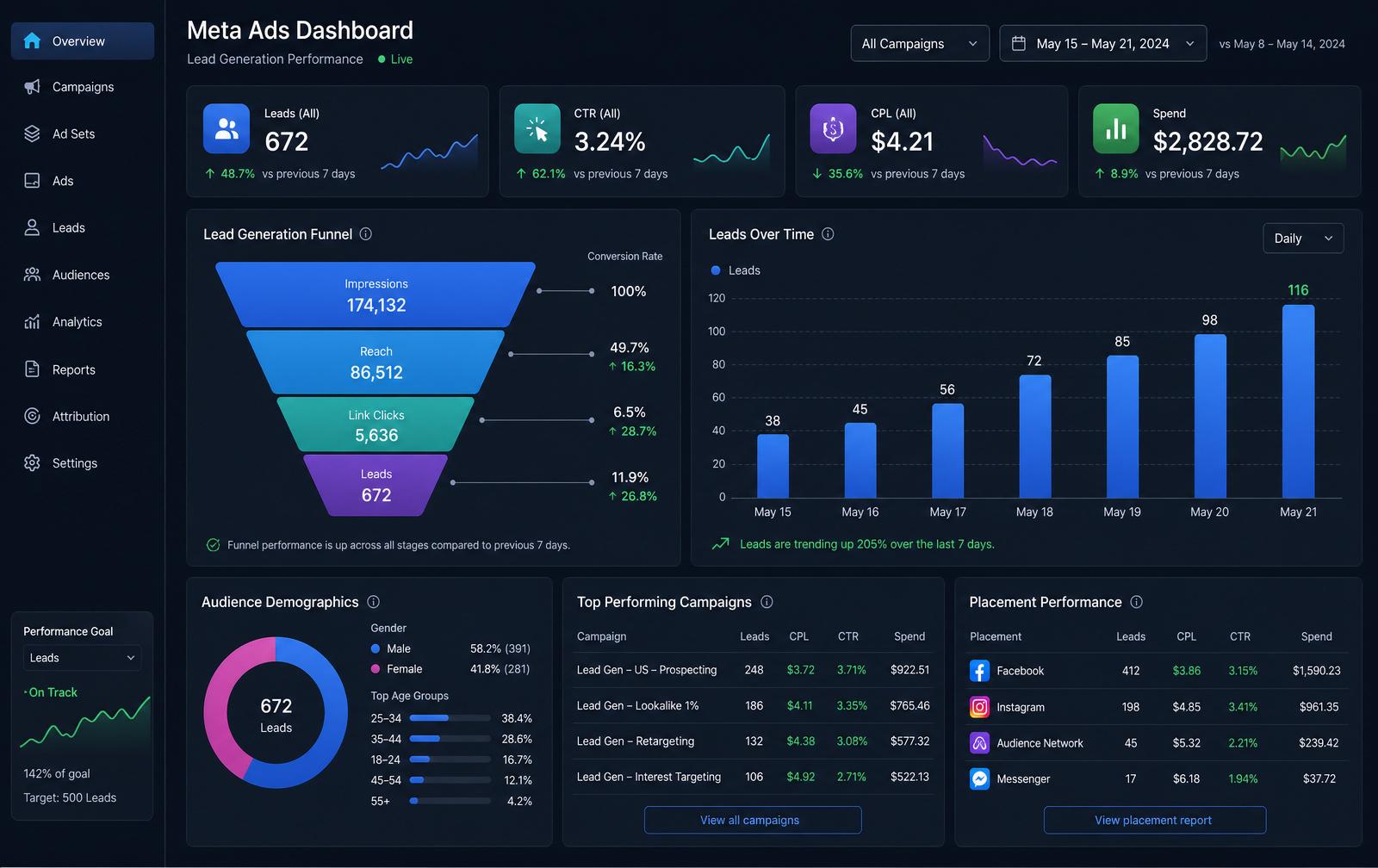
Task: Click the Spend bar-chart icon
Action: (x=1116, y=128)
